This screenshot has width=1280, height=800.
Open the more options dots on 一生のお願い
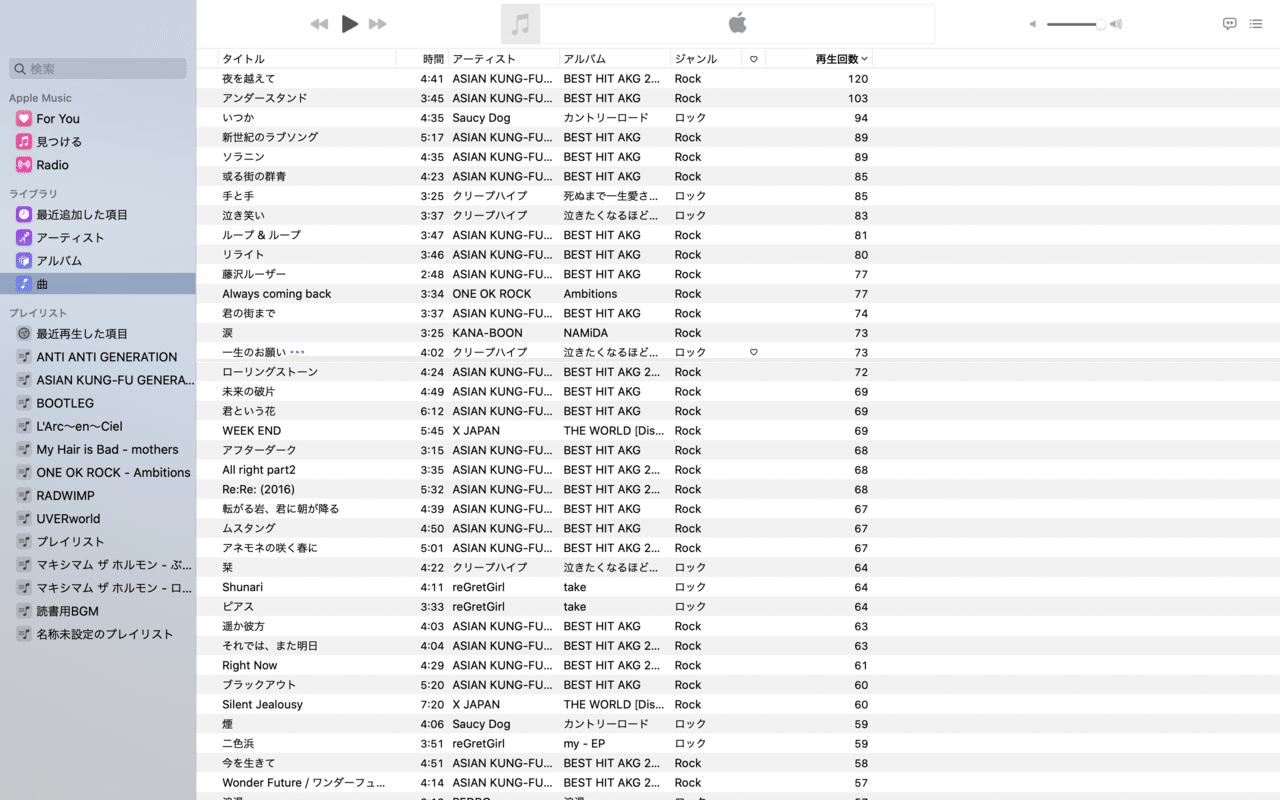297,352
